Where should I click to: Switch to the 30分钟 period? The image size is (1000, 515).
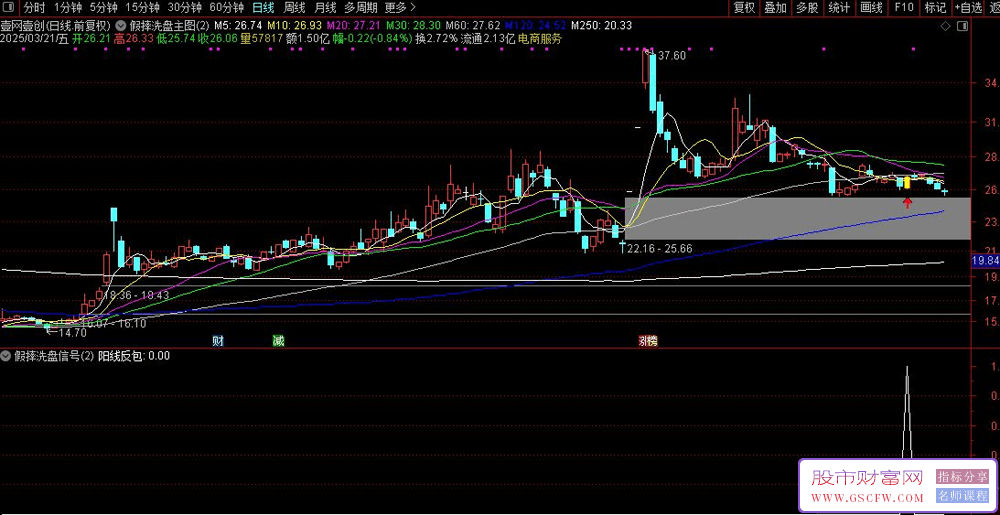[x=184, y=8]
